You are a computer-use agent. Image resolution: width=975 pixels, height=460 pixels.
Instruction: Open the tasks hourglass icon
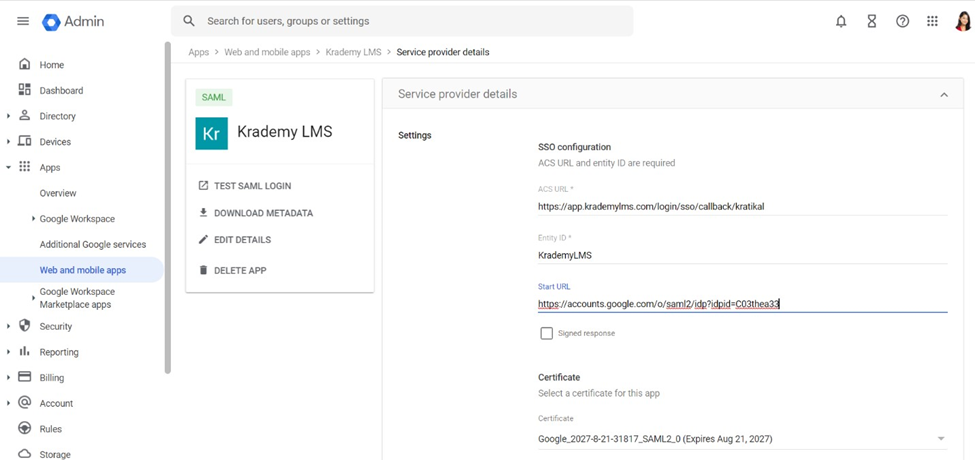coord(872,21)
